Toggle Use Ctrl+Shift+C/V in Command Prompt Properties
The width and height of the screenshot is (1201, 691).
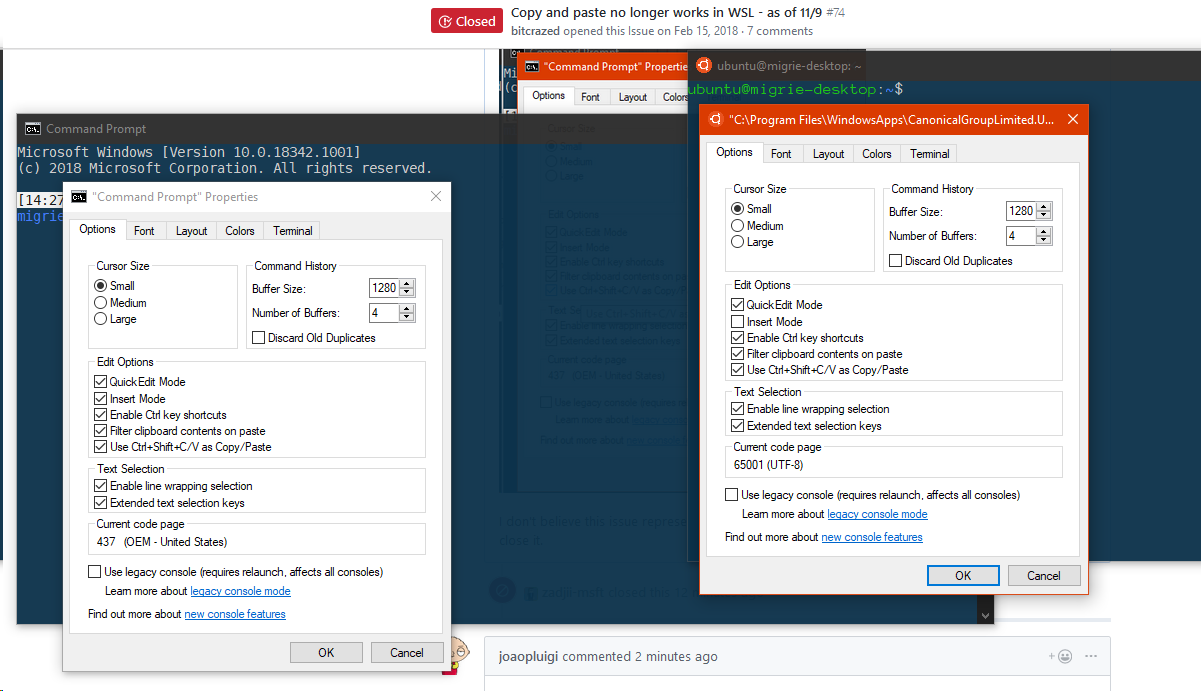click(x=101, y=447)
